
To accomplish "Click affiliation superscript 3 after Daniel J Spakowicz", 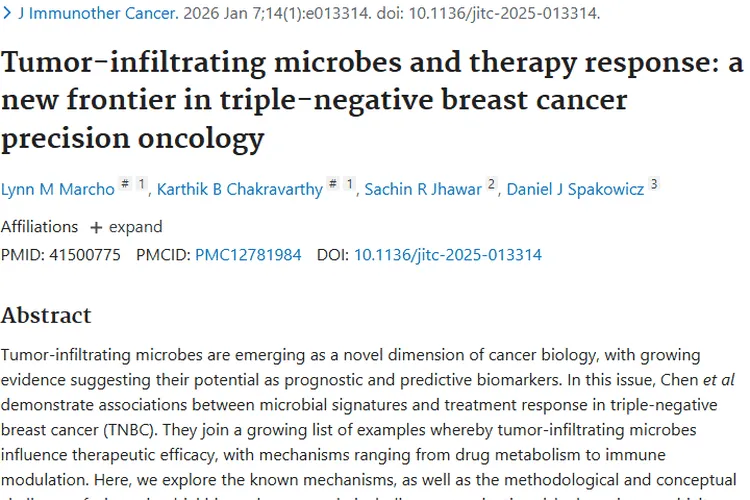I will click(654, 184).
